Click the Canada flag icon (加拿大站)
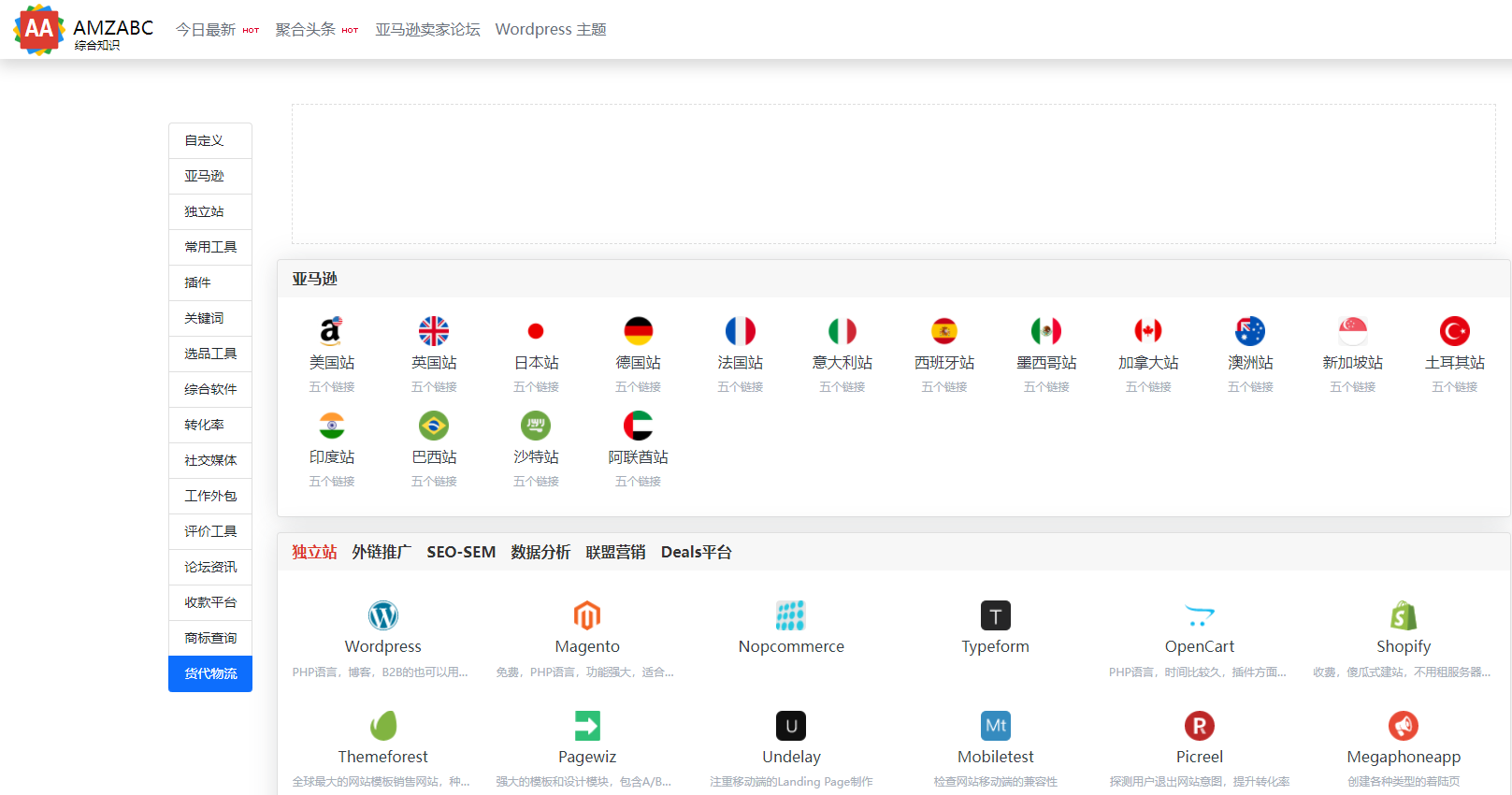The width and height of the screenshot is (1512, 795). pos(1148,331)
